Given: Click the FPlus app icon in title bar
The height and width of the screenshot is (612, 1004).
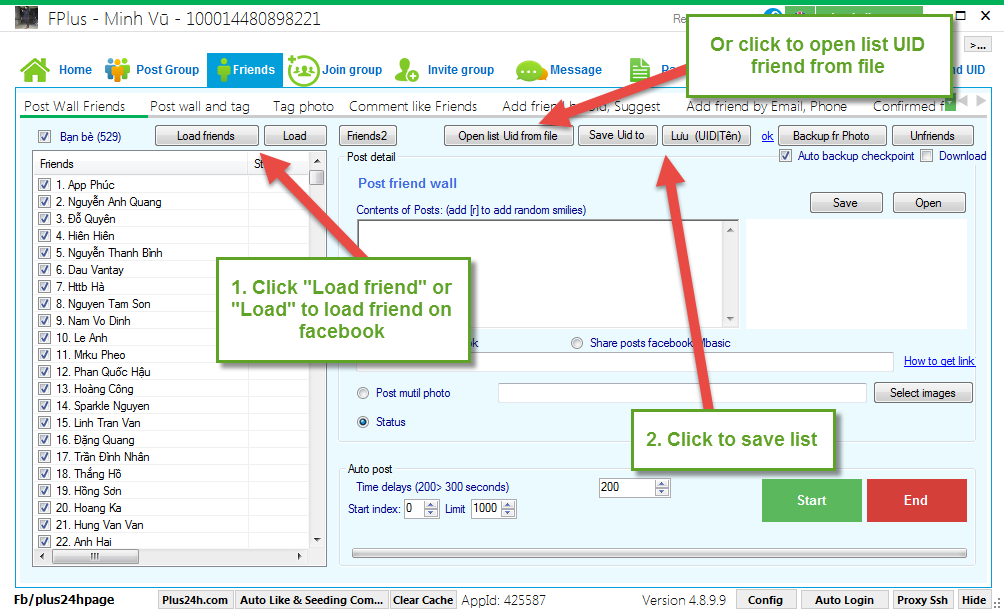Looking at the screenshot, I should (x=26, y=18).
